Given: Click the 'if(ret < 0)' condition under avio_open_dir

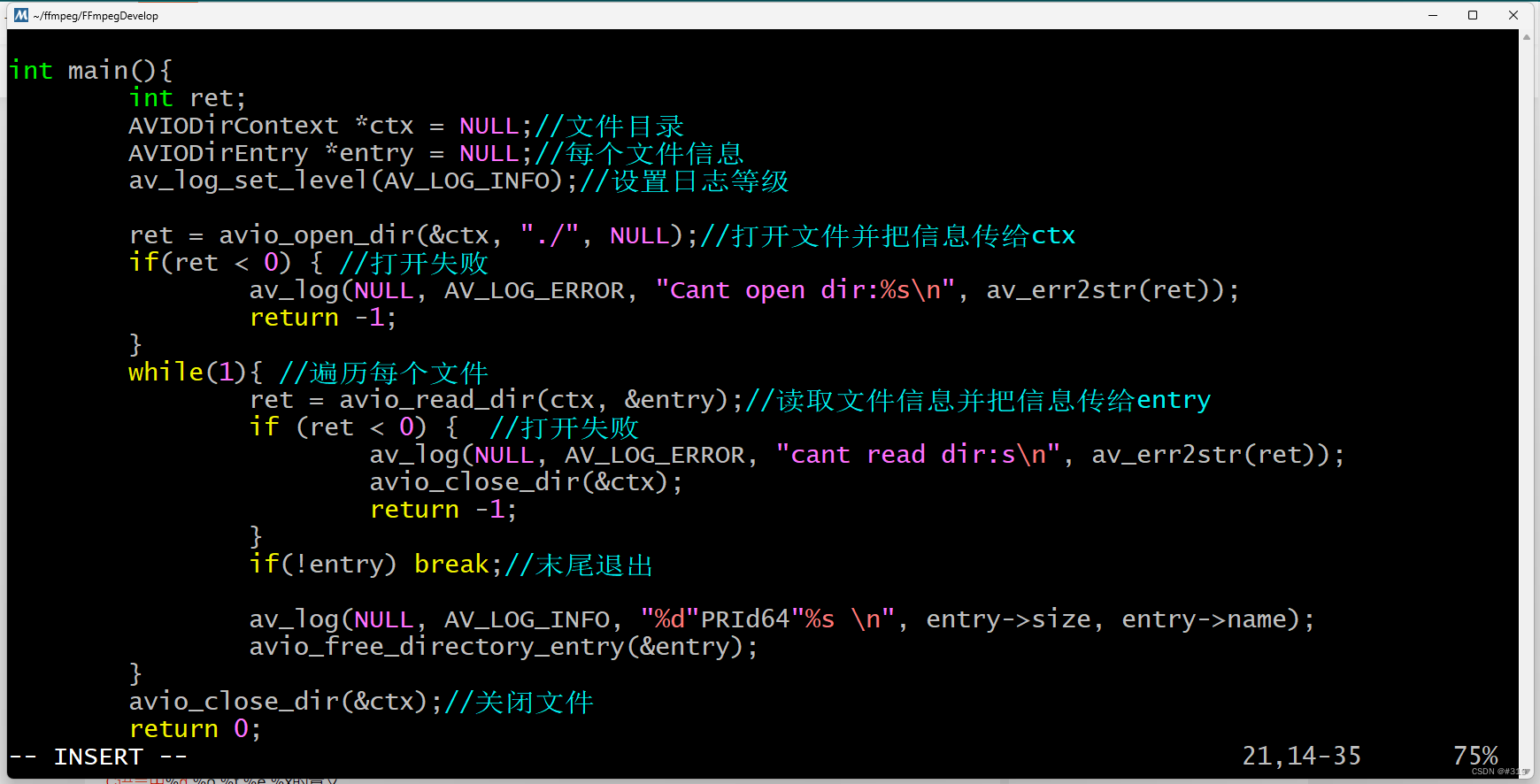Looking at the screenshot, I should [210, 263].
